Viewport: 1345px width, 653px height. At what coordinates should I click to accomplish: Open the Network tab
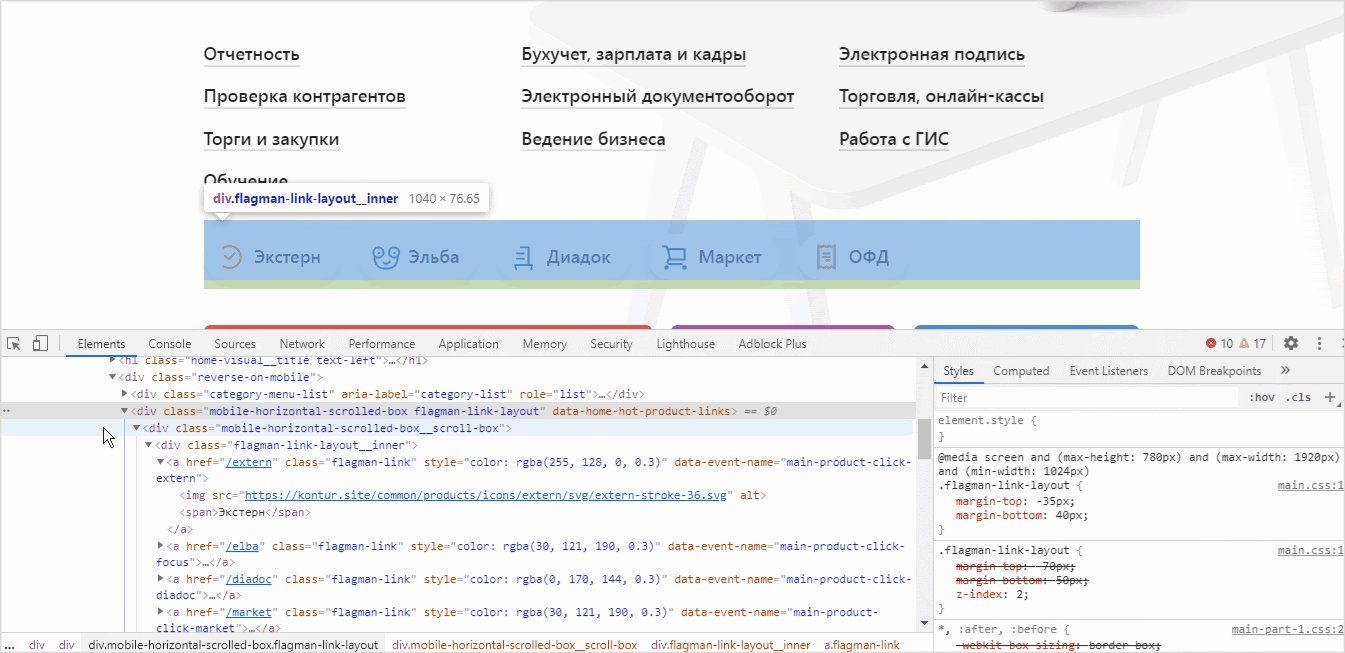(302, 343)
